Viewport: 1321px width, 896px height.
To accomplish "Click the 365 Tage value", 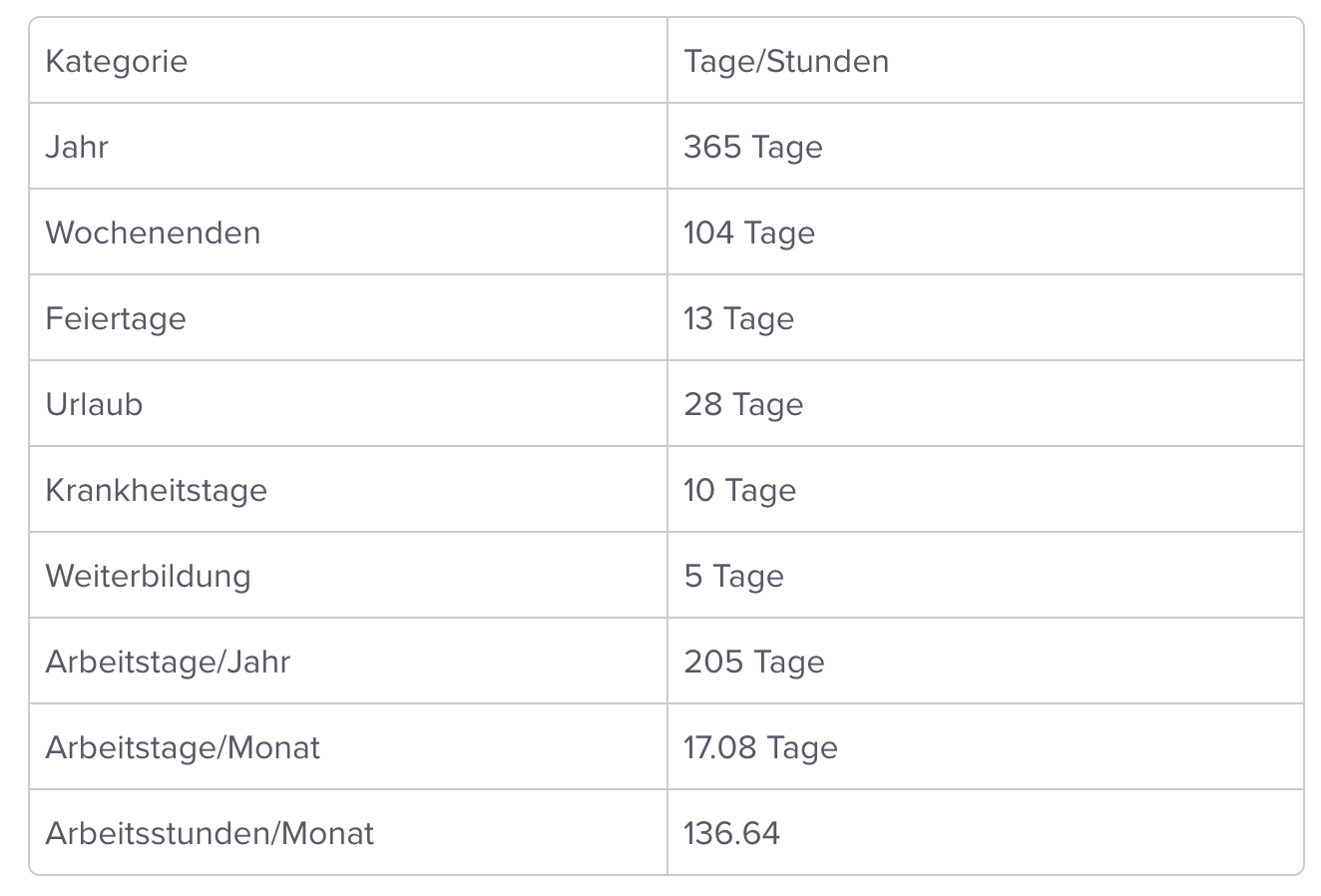I will [753, 147].
